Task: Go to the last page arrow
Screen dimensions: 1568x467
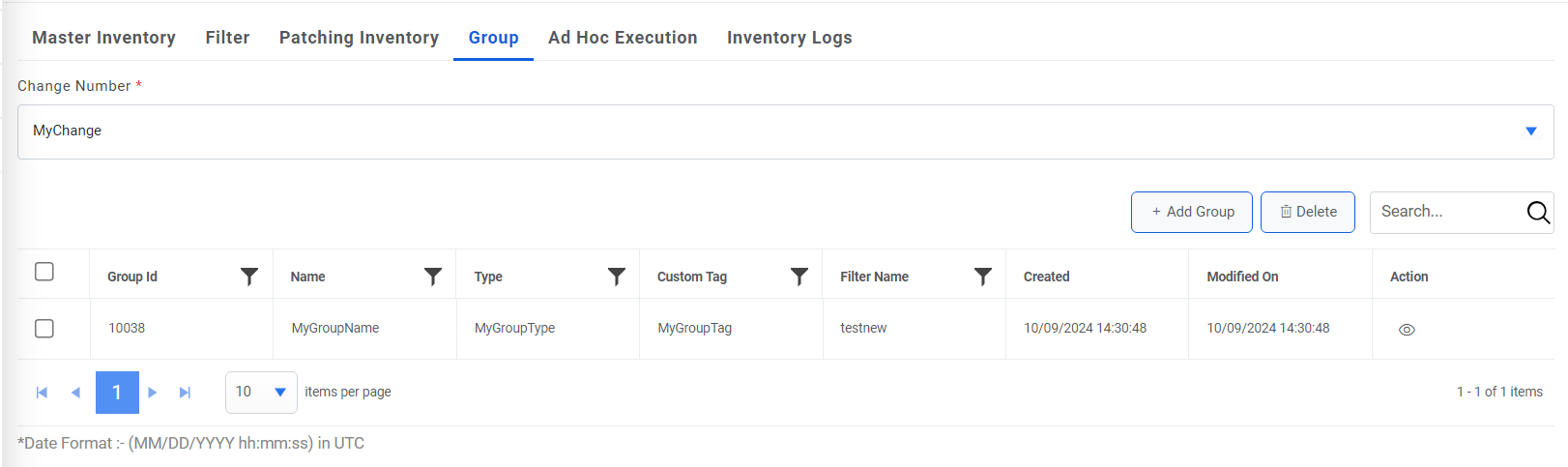Action: pyautogui.click(x=185, y=393)
